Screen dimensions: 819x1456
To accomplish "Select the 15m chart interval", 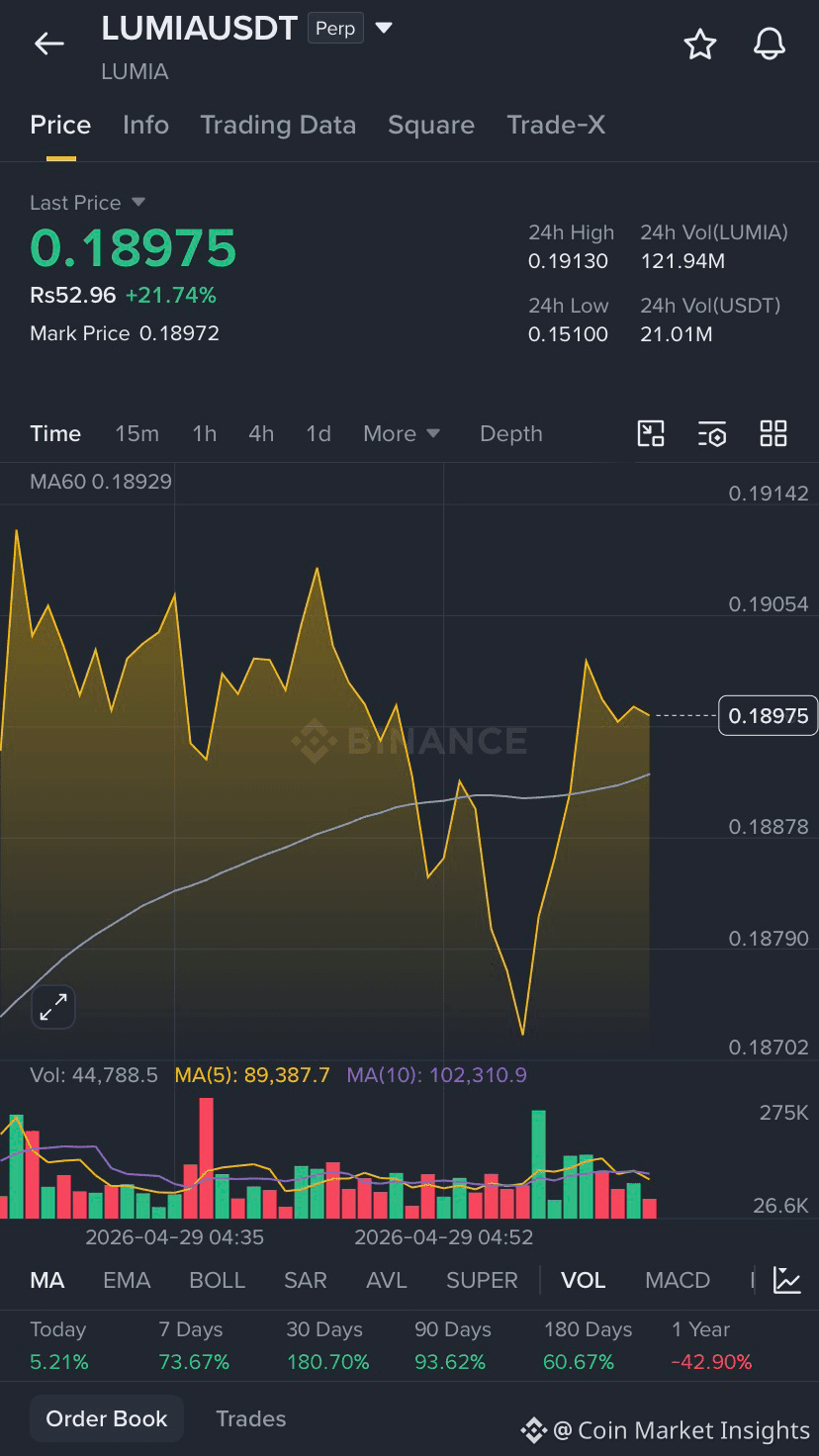I will coord(136,433).
